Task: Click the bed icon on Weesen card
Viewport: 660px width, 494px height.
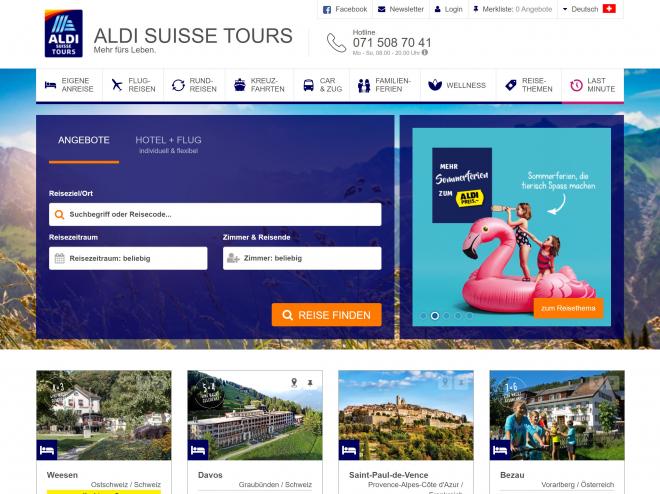Action: point(47,450)
